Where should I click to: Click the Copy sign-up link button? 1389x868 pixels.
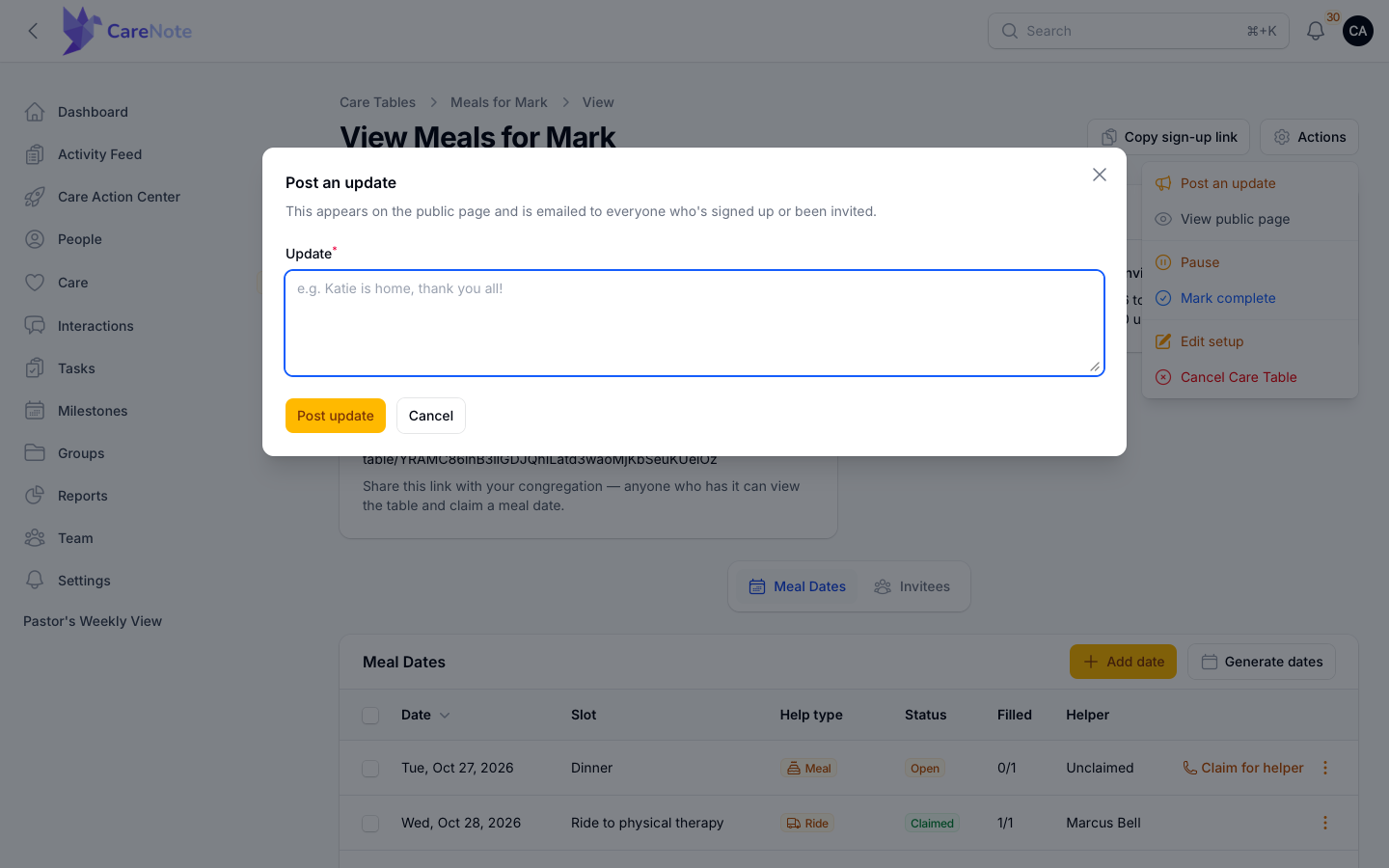point(1168,137)
